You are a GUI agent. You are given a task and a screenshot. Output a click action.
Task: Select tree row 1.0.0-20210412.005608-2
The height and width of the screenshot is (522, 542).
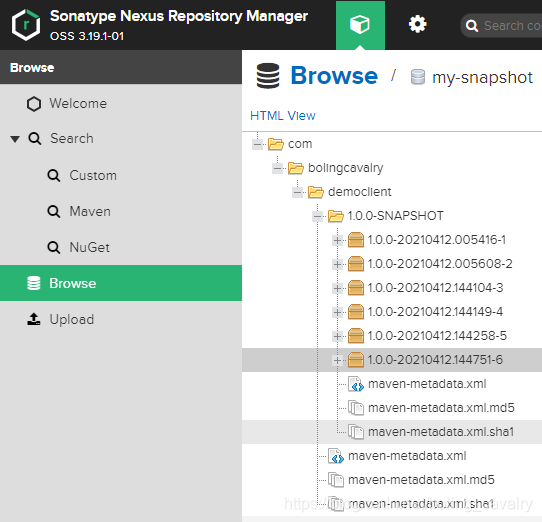pyautogui.click(x=392, y=264)
